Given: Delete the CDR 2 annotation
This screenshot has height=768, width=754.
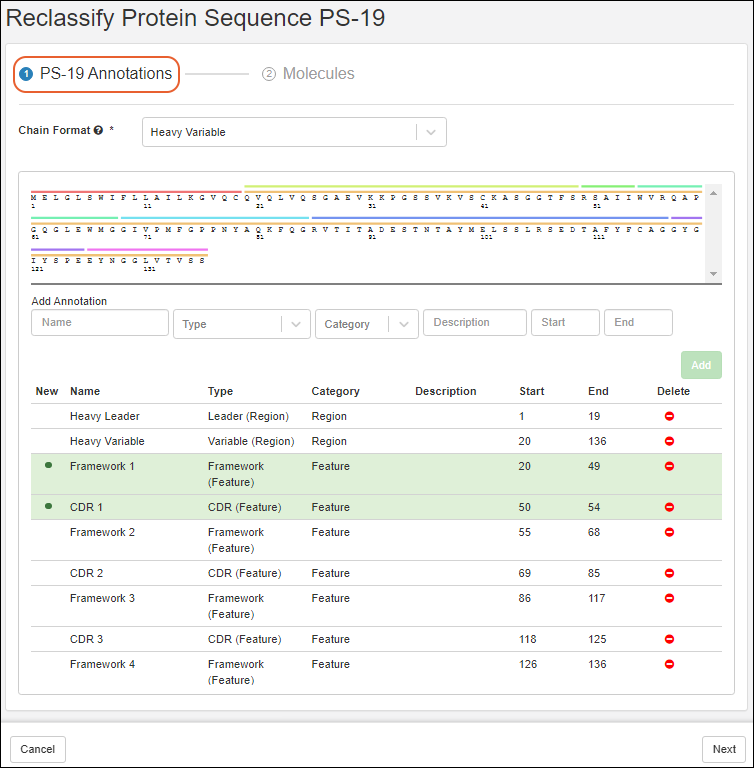Looking at the screenshot, I should (x=669, y=573).
